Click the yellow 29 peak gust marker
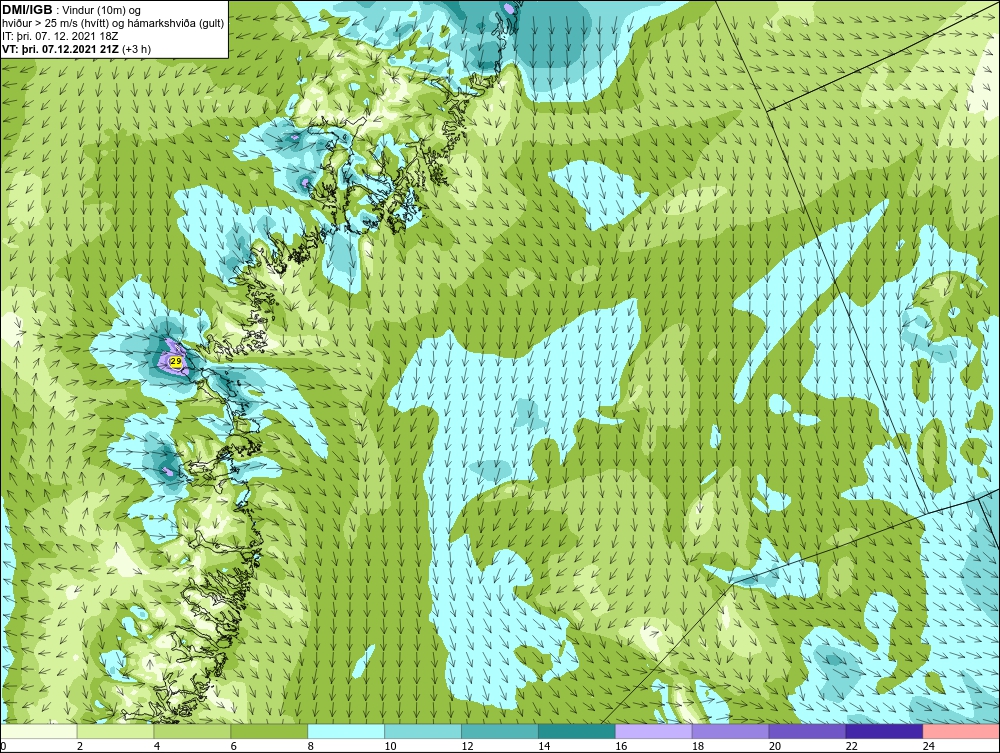The image size is (1000, 753). click(x=175, y=362)
